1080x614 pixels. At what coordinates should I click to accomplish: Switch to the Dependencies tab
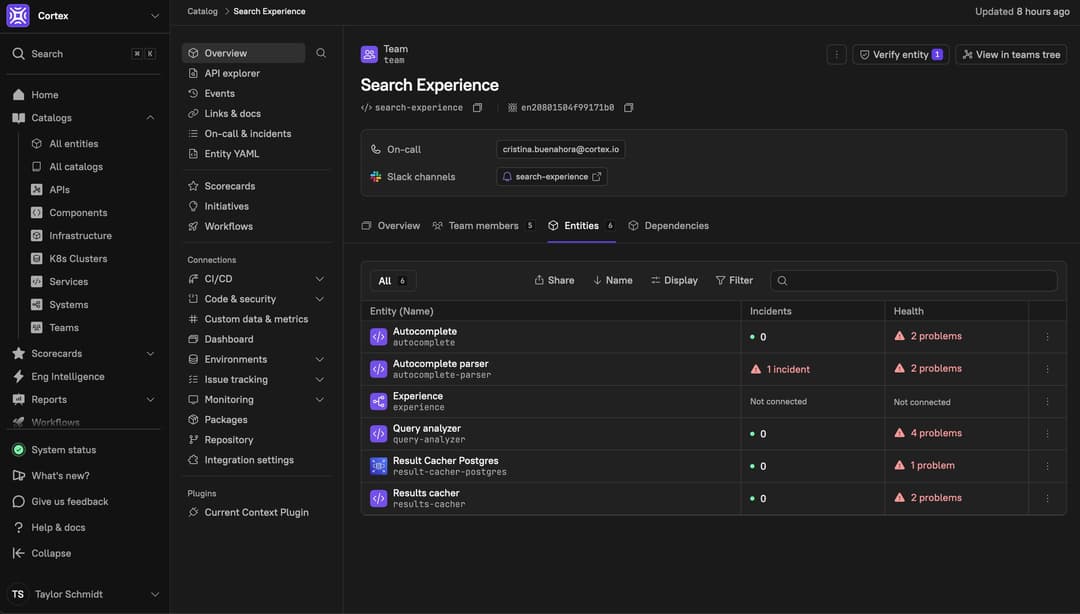tap(669, 224)
